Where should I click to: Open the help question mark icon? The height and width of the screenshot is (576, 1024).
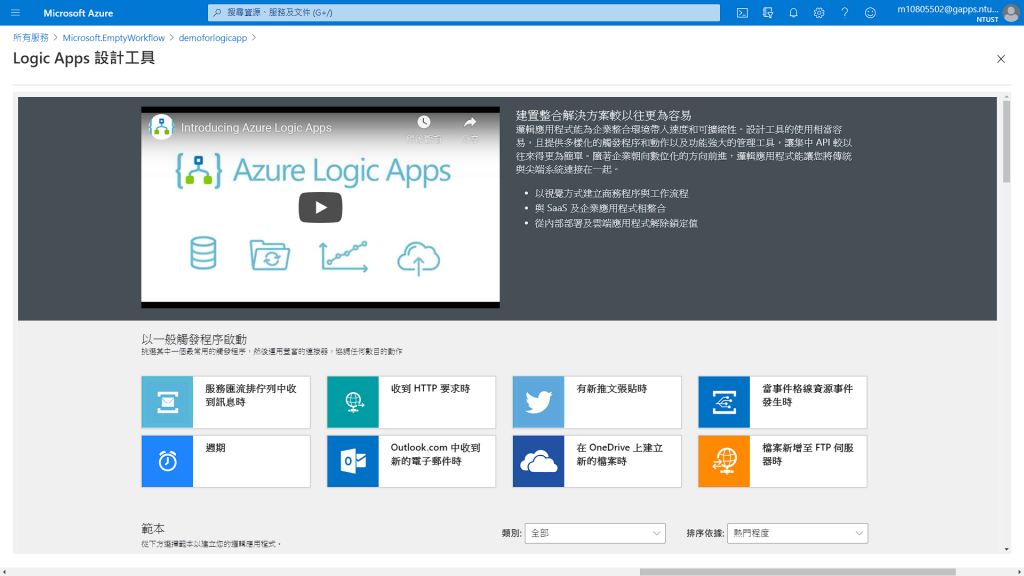(x=844, y=12)
